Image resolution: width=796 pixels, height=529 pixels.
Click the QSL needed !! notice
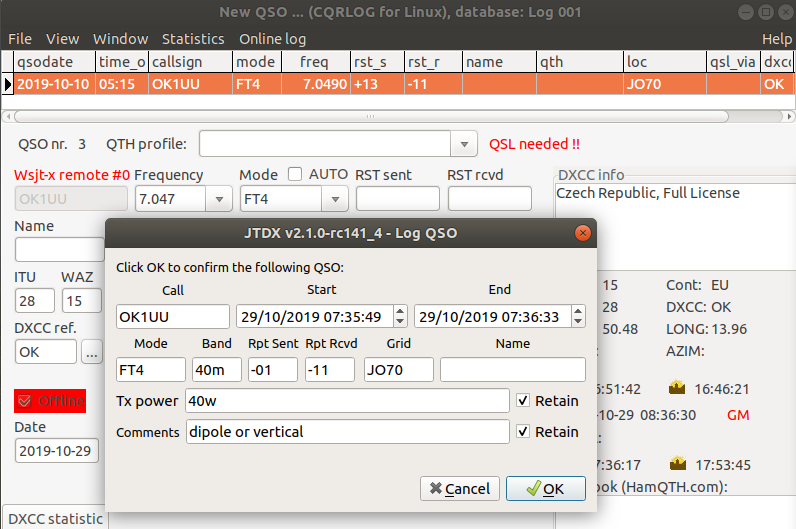(534, 144)
